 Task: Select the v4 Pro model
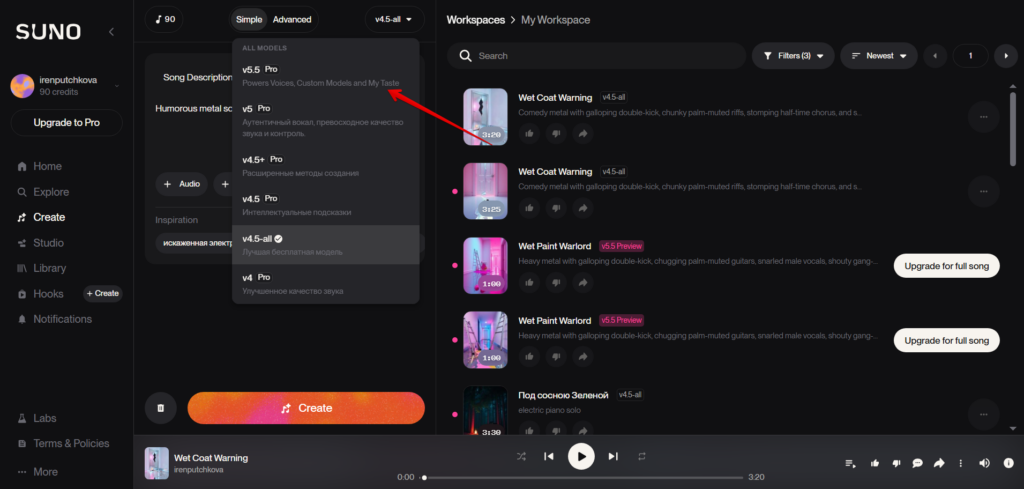tap(325, 284)
